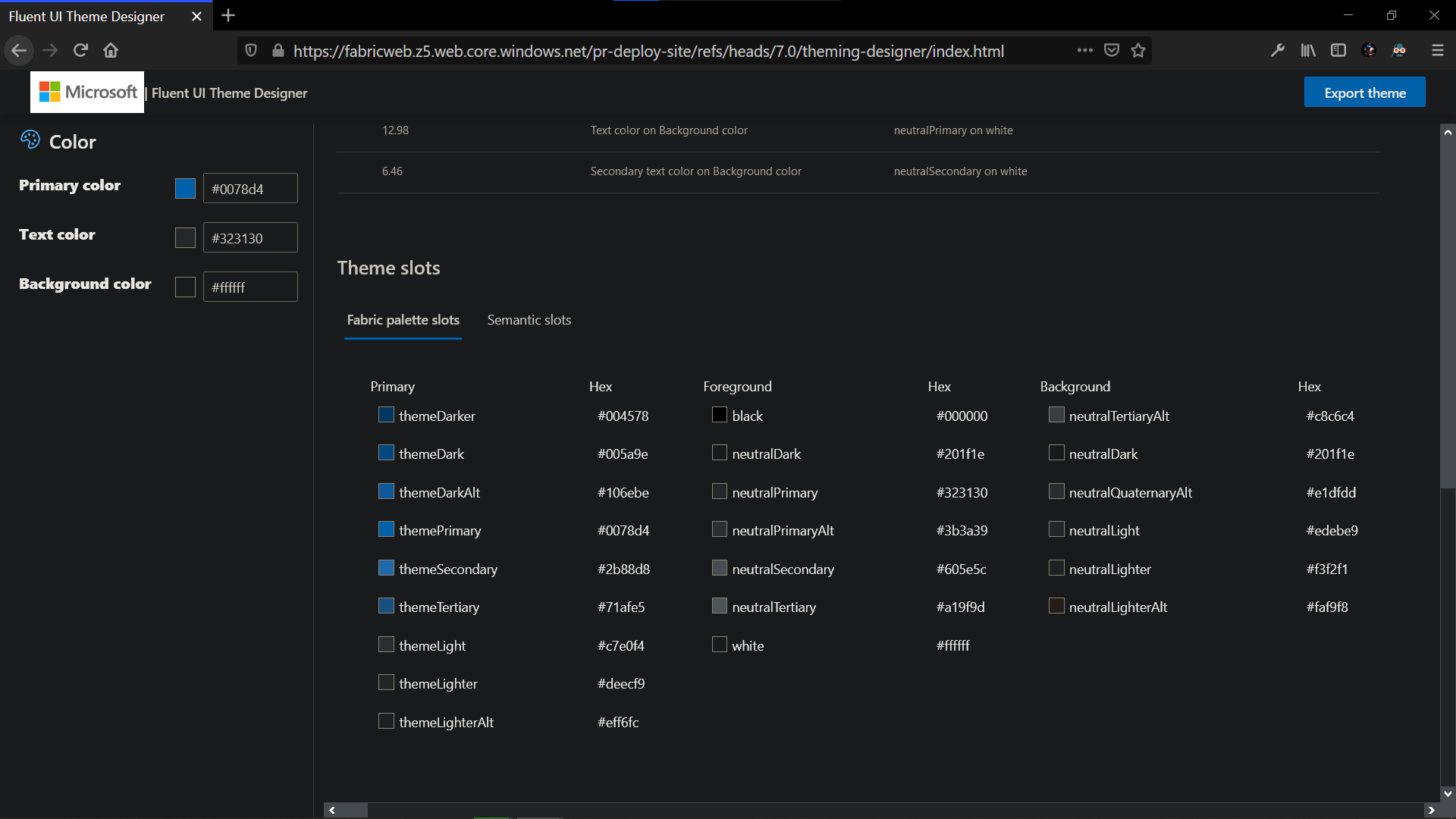This screenshot has height=819, width=1456.
Task: Reload the page with the refresh button
Action: [80, 50]
